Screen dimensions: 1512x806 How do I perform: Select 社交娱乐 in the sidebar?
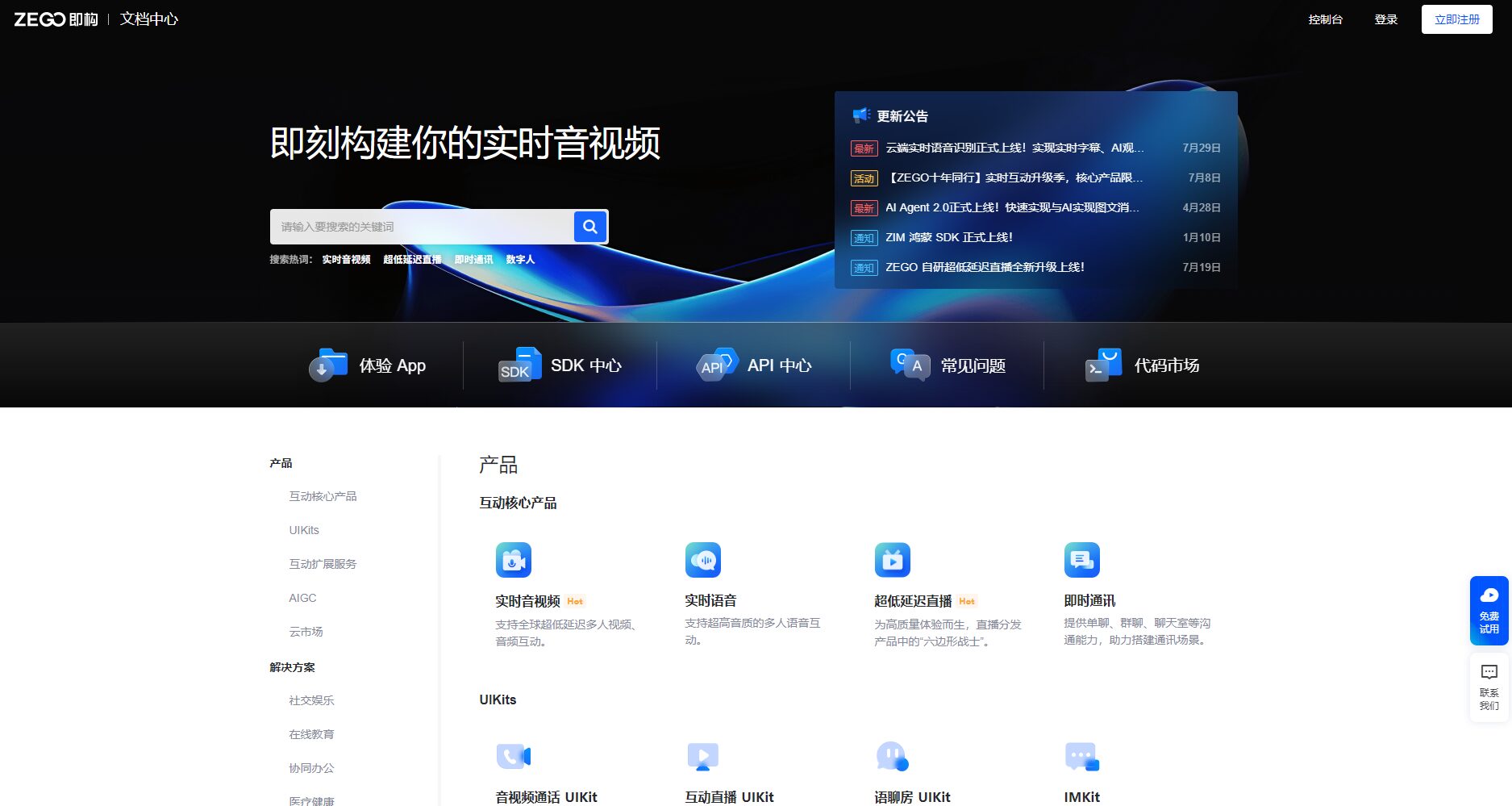coord(311,700)
